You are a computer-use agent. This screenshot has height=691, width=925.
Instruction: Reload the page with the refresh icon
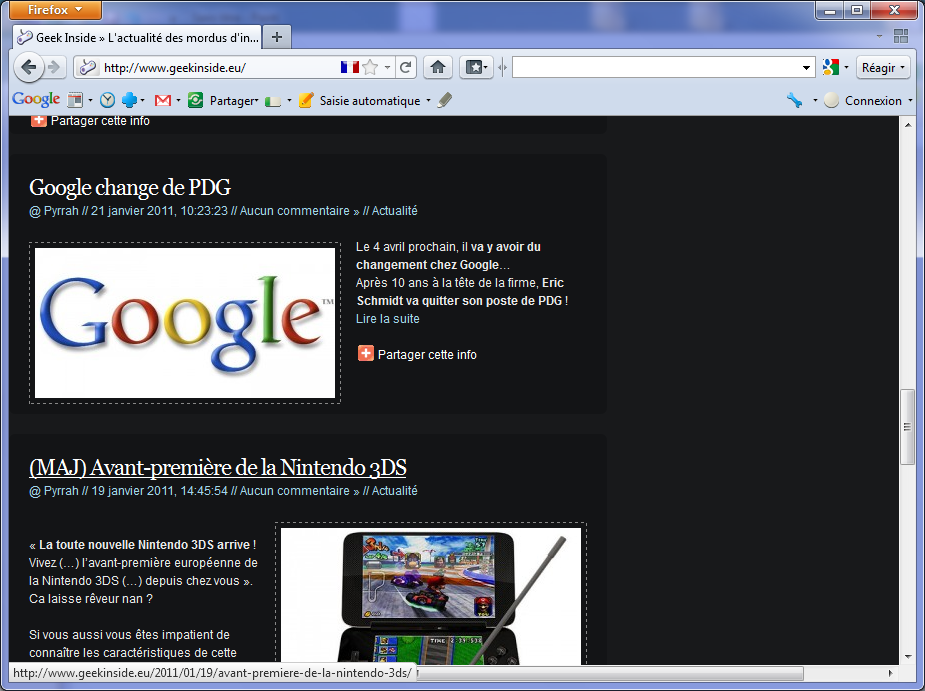[x=405, y=67]
